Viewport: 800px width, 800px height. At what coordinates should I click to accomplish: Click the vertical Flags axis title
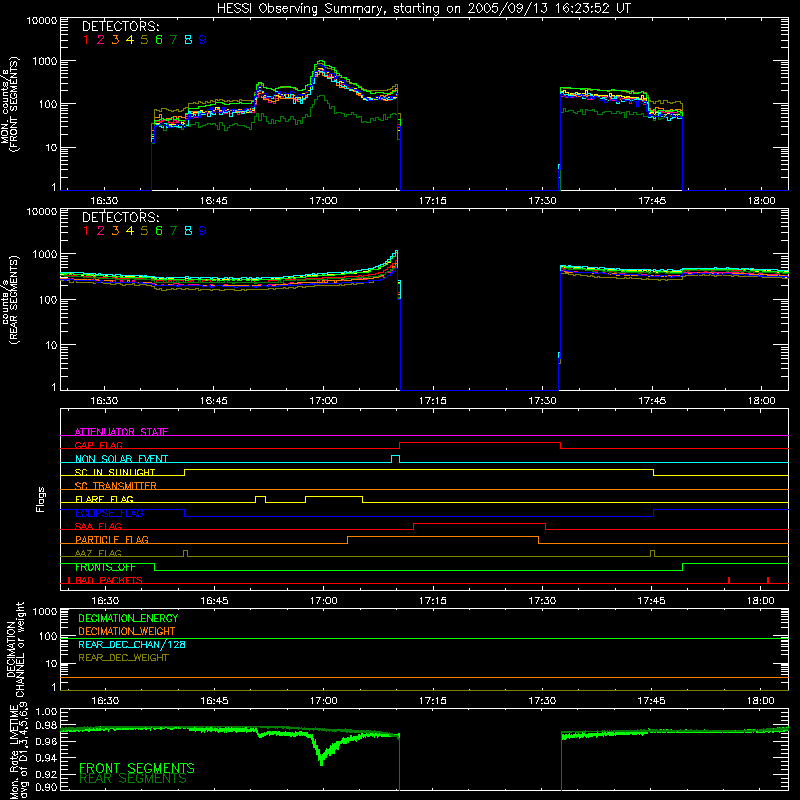pos(41,499)
